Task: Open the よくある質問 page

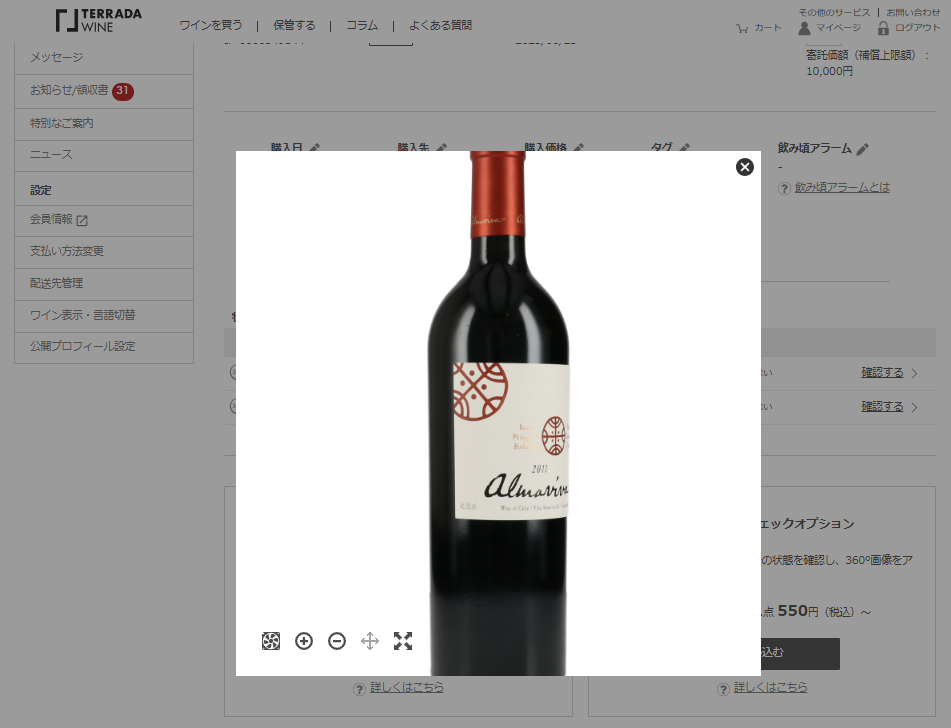Action: pos(440,25)
